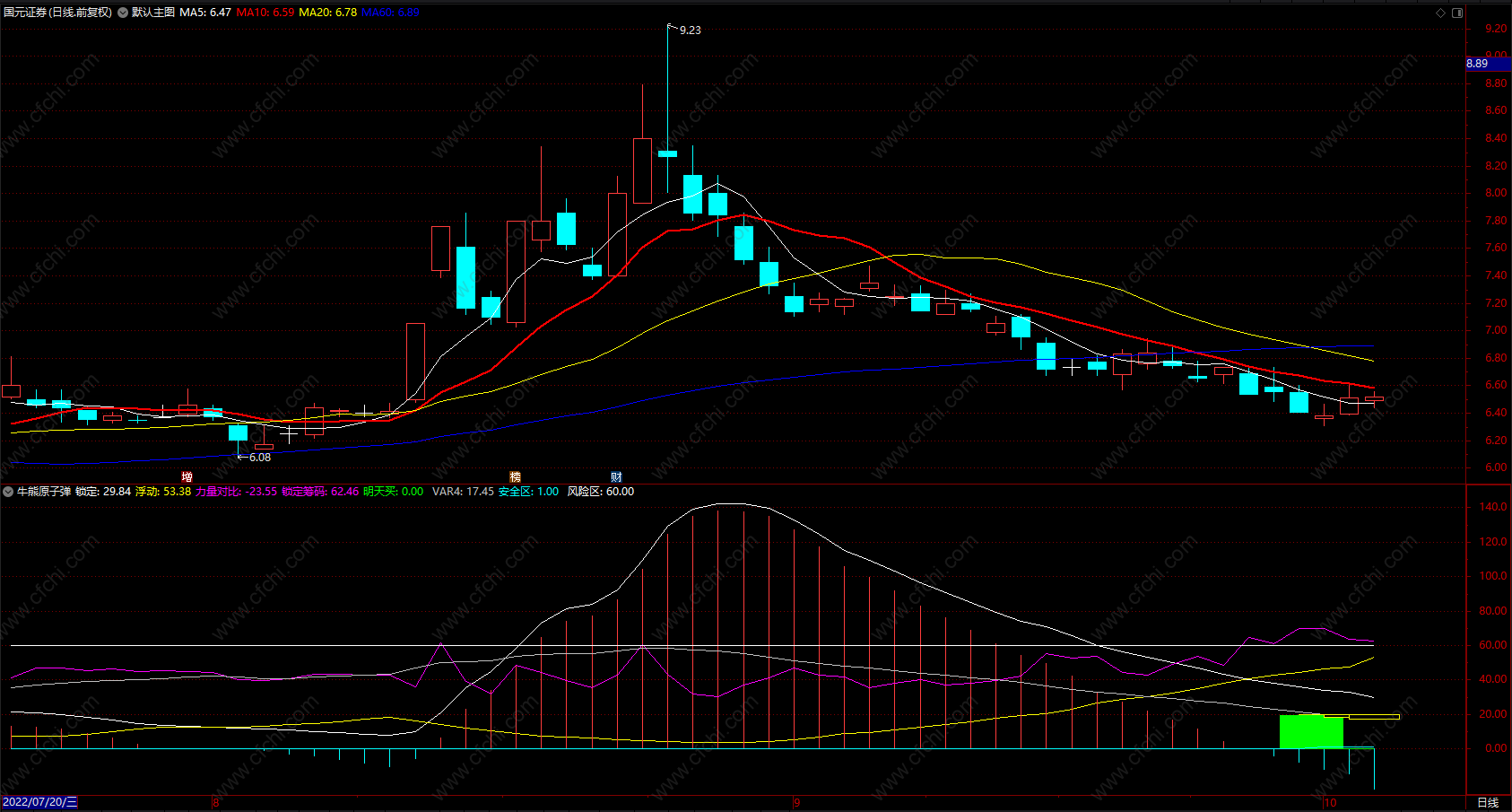Click the 锁定筹码: 62.46 value
Viewport: 1512px width, 812px height.
tap(320, 492)
